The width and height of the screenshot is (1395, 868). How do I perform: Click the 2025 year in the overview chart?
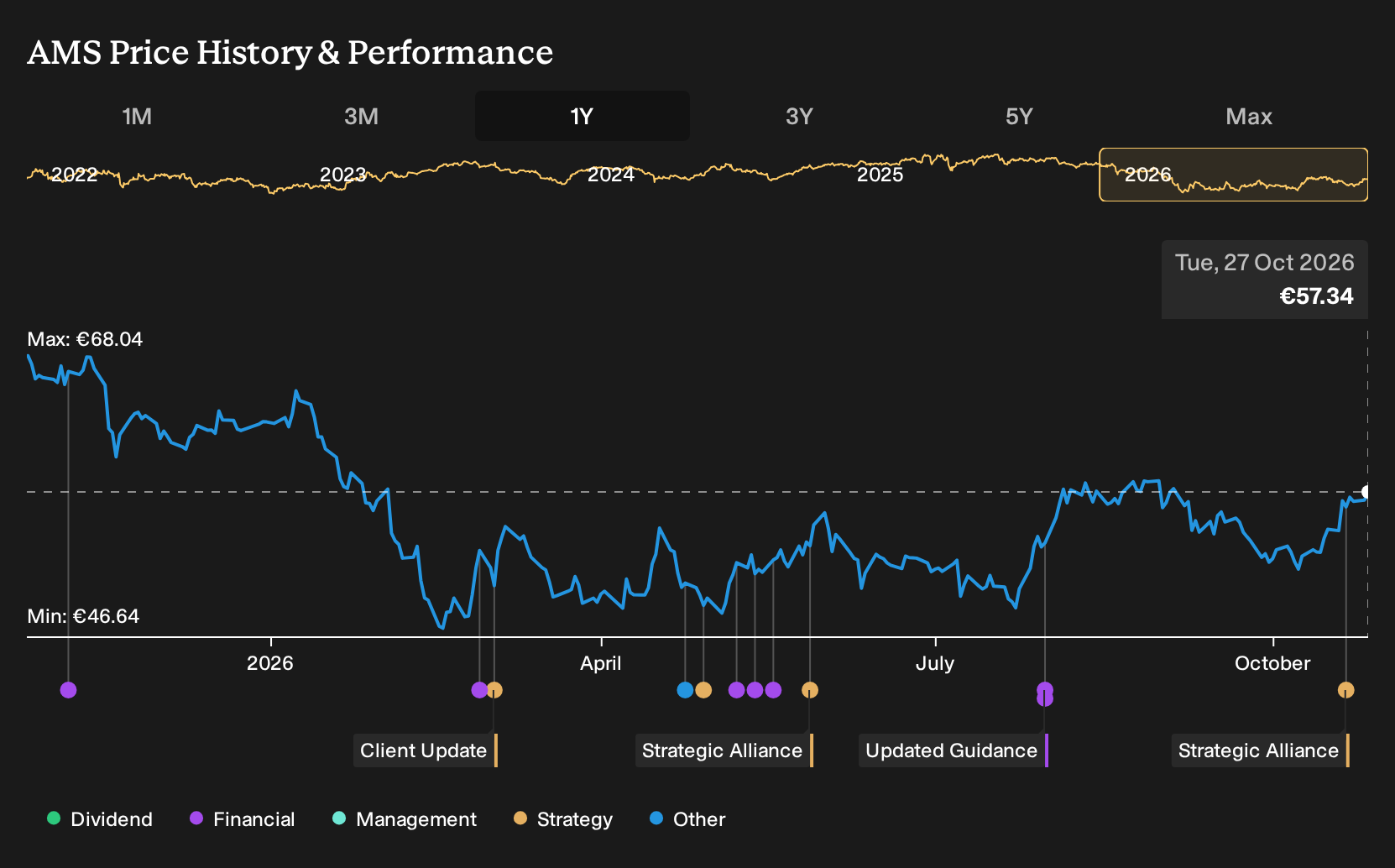tap(880, 175)
